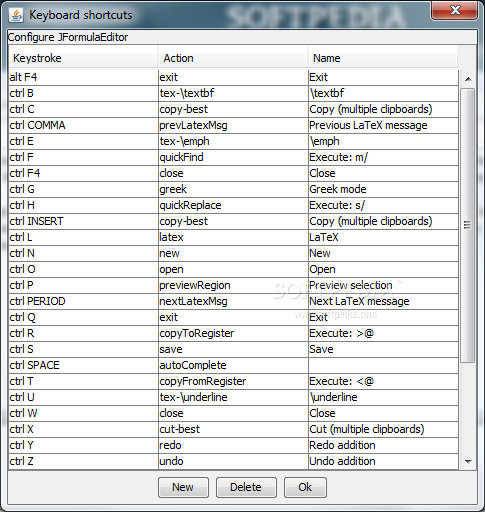Click the vertical scrollbar thumb
The width and height of the screenshot is (485, 512).
(468, 225)
